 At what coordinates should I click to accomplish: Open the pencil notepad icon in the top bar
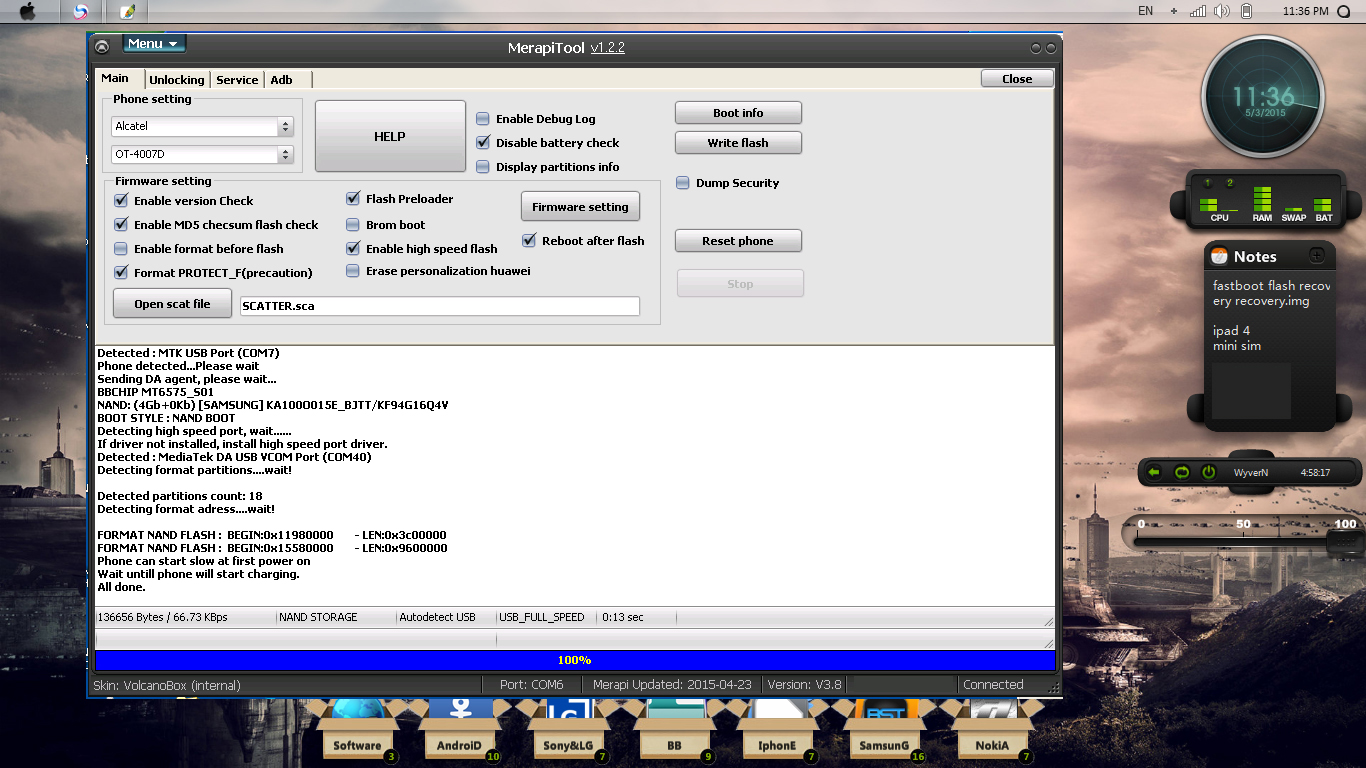point(126,12)
